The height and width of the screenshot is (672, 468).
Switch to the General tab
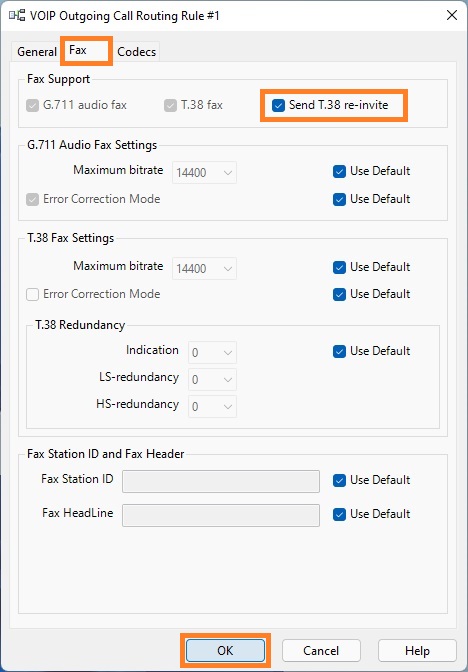coord(37,52)
